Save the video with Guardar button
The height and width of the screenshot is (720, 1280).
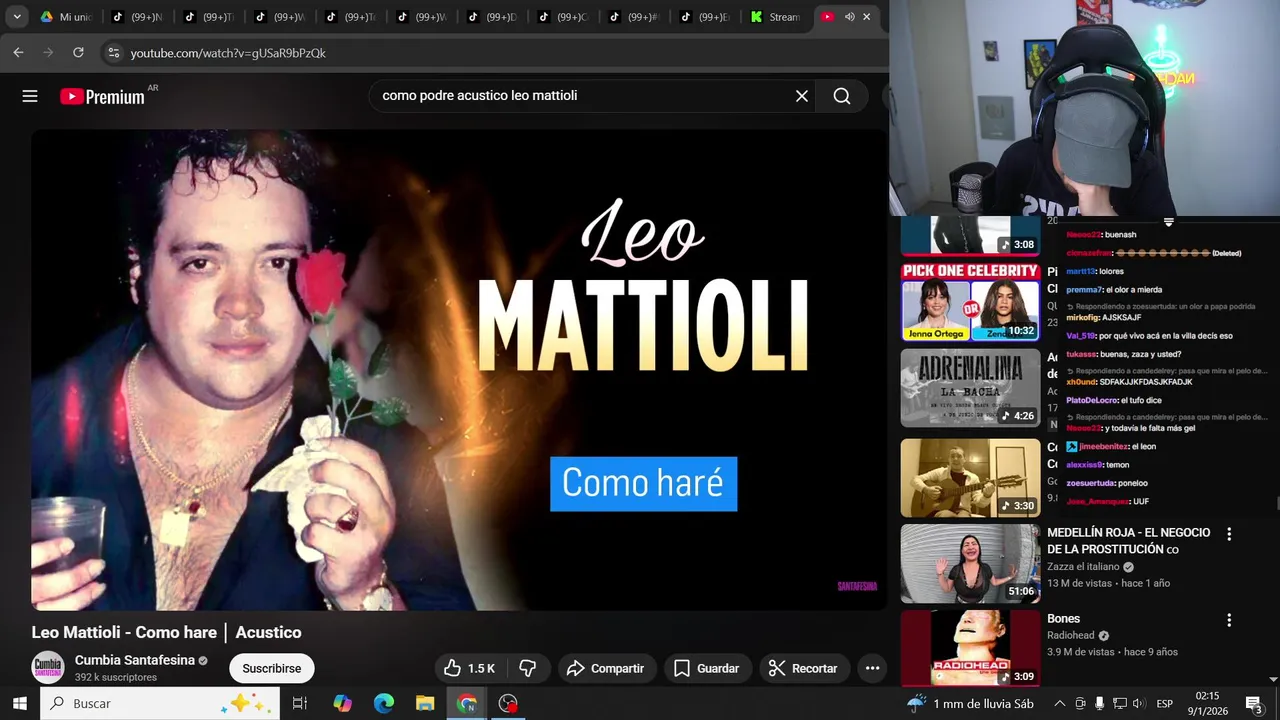click(x=706, y=668)
